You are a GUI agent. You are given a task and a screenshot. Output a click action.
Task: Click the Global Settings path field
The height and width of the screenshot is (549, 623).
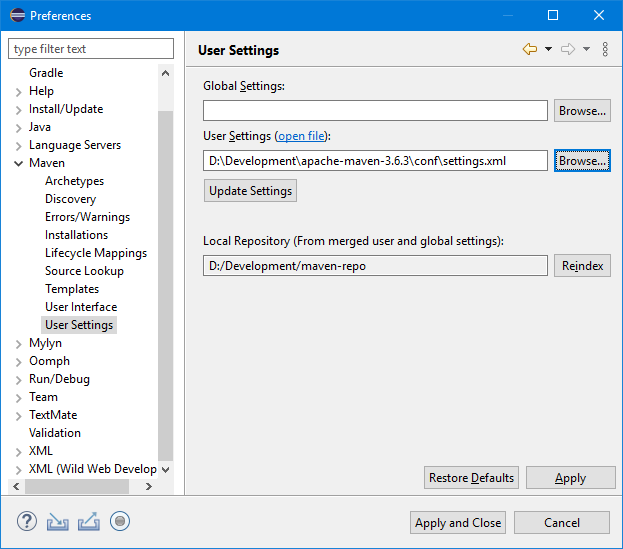[375, 110]
